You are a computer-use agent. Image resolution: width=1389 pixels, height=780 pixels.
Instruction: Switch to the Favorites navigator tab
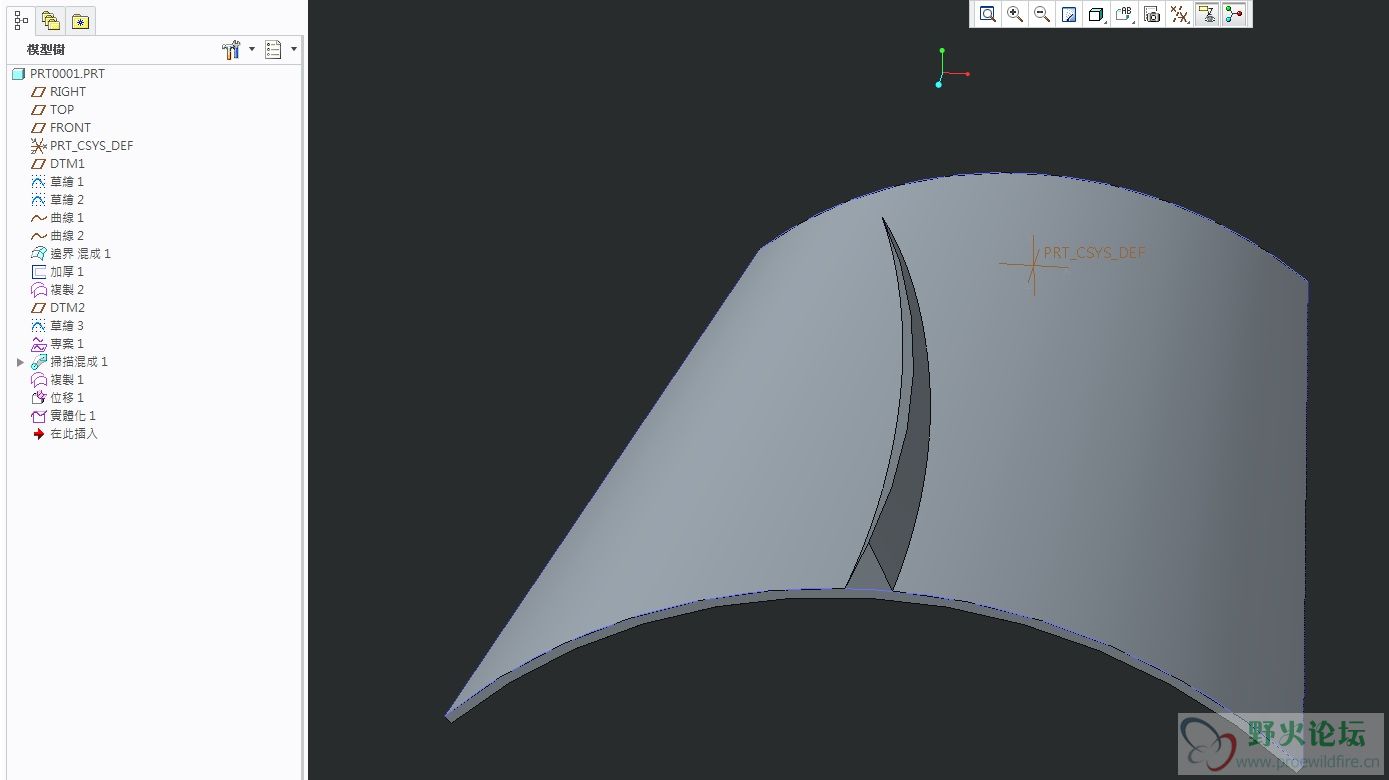[80, 21]
